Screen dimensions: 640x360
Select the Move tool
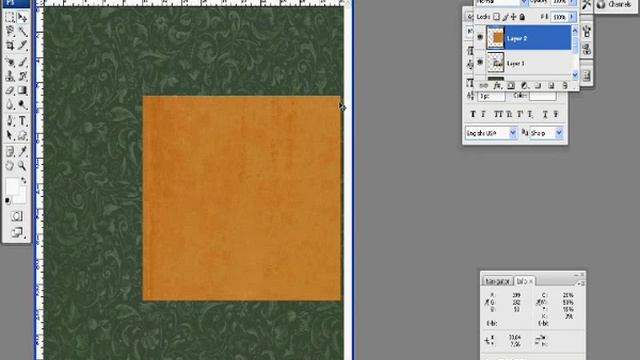[22, 17]
